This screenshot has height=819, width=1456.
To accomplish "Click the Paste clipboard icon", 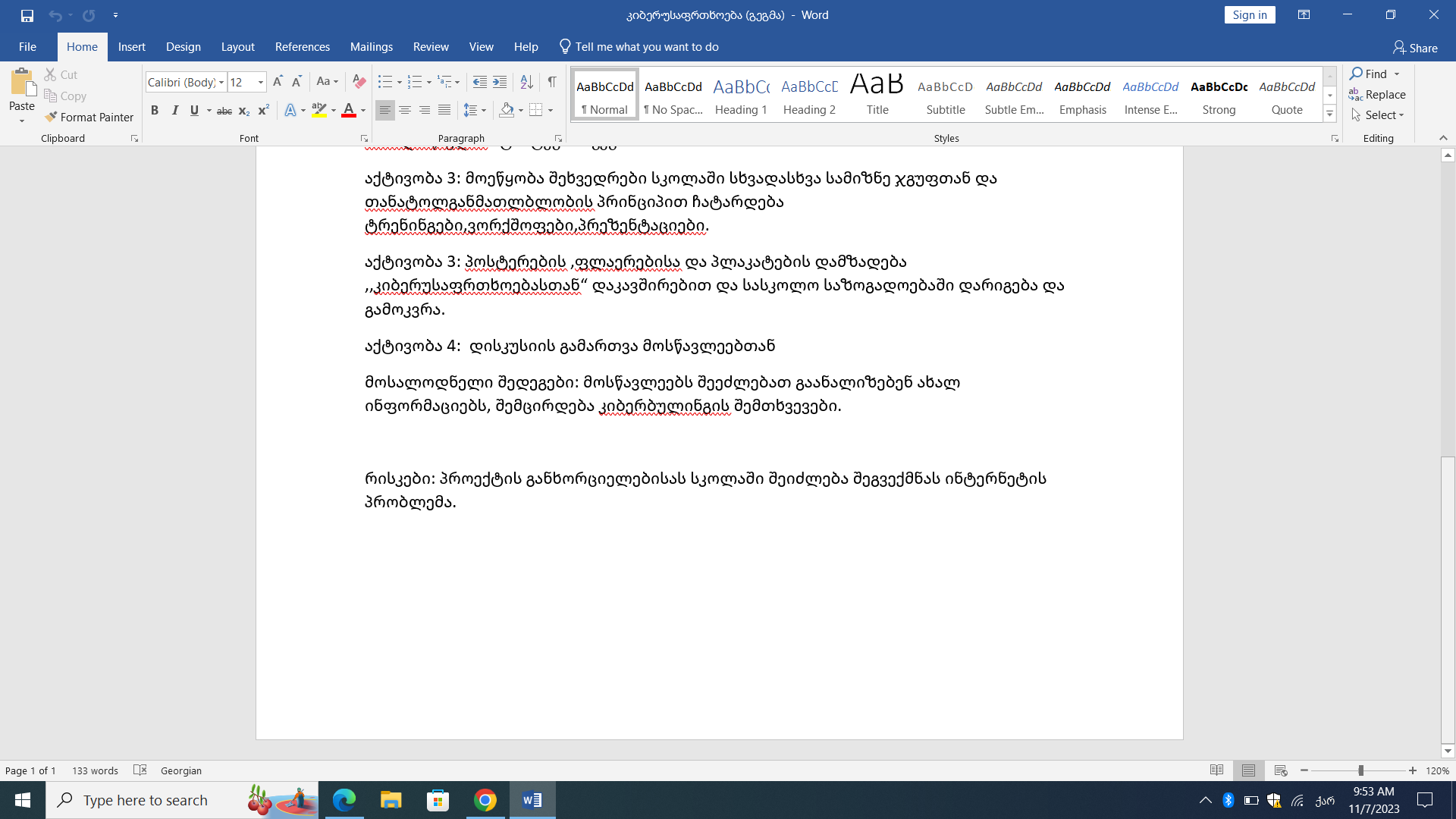I will [22, 83].
